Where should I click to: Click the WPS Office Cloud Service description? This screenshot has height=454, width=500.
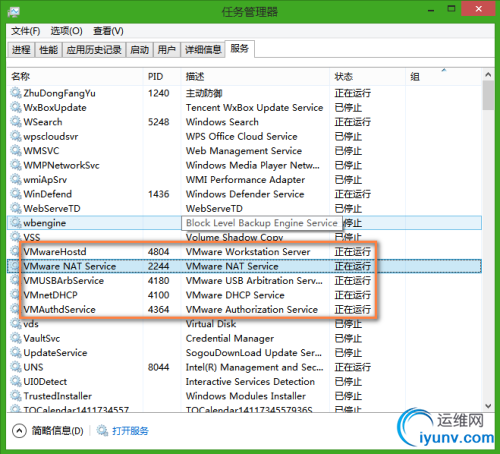coord(242,136)
